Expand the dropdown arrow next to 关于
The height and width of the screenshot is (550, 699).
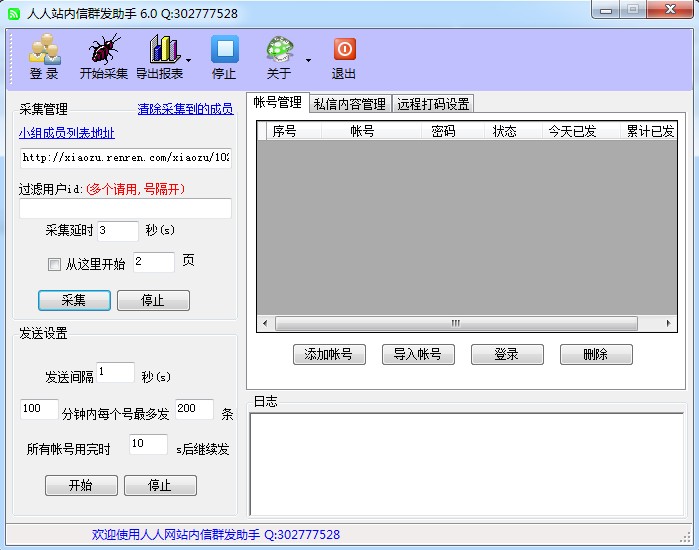308,60
